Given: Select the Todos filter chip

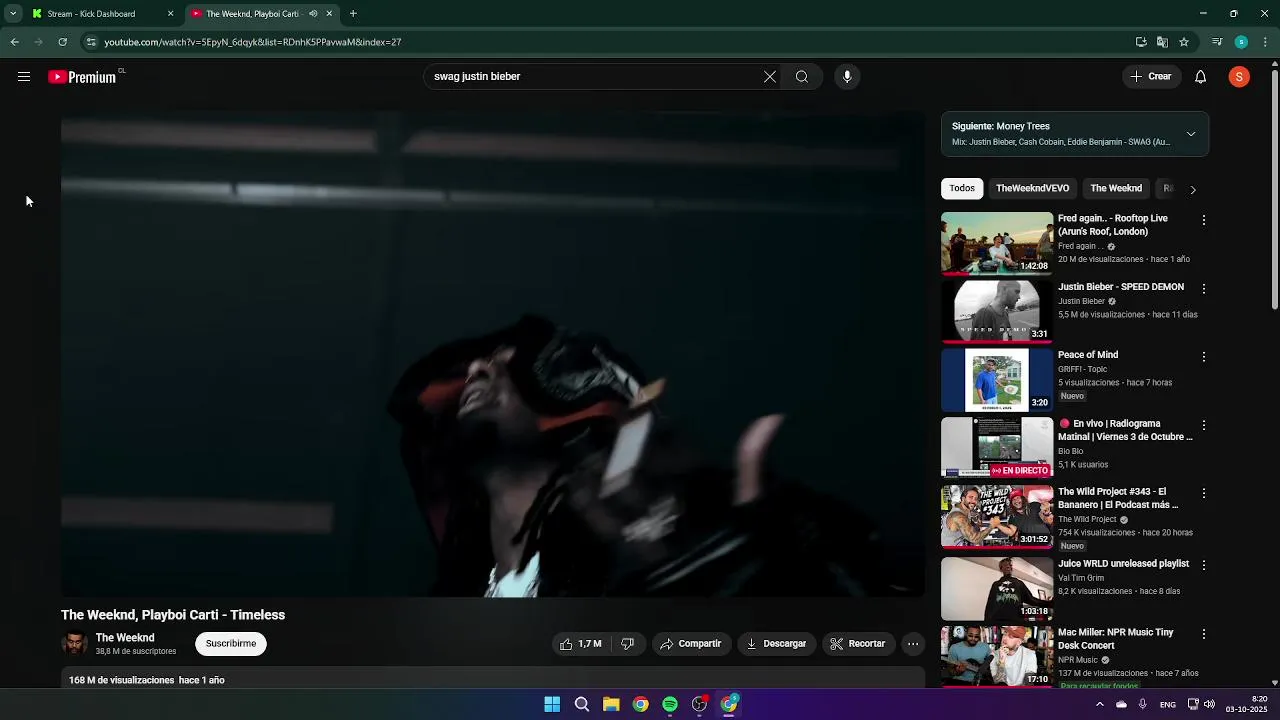Looking at the screenshot, I should 962,188.
